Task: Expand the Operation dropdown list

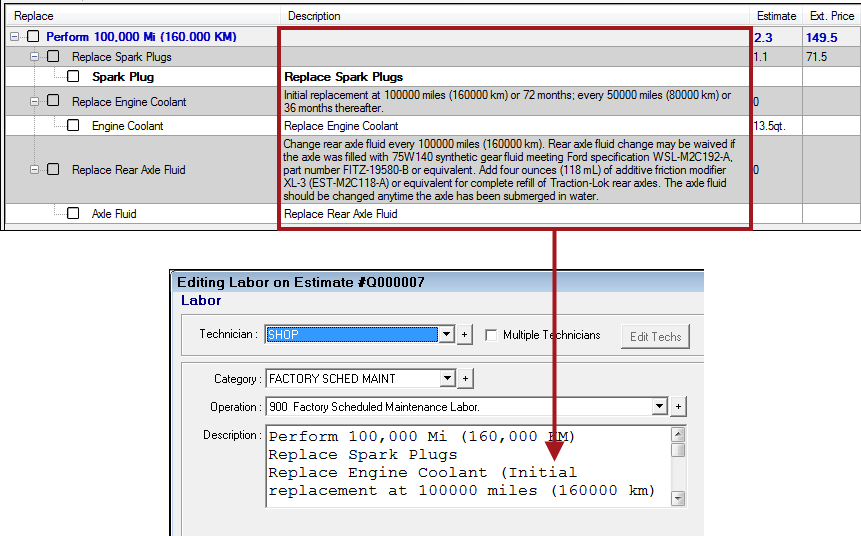Action: [659, 407]
